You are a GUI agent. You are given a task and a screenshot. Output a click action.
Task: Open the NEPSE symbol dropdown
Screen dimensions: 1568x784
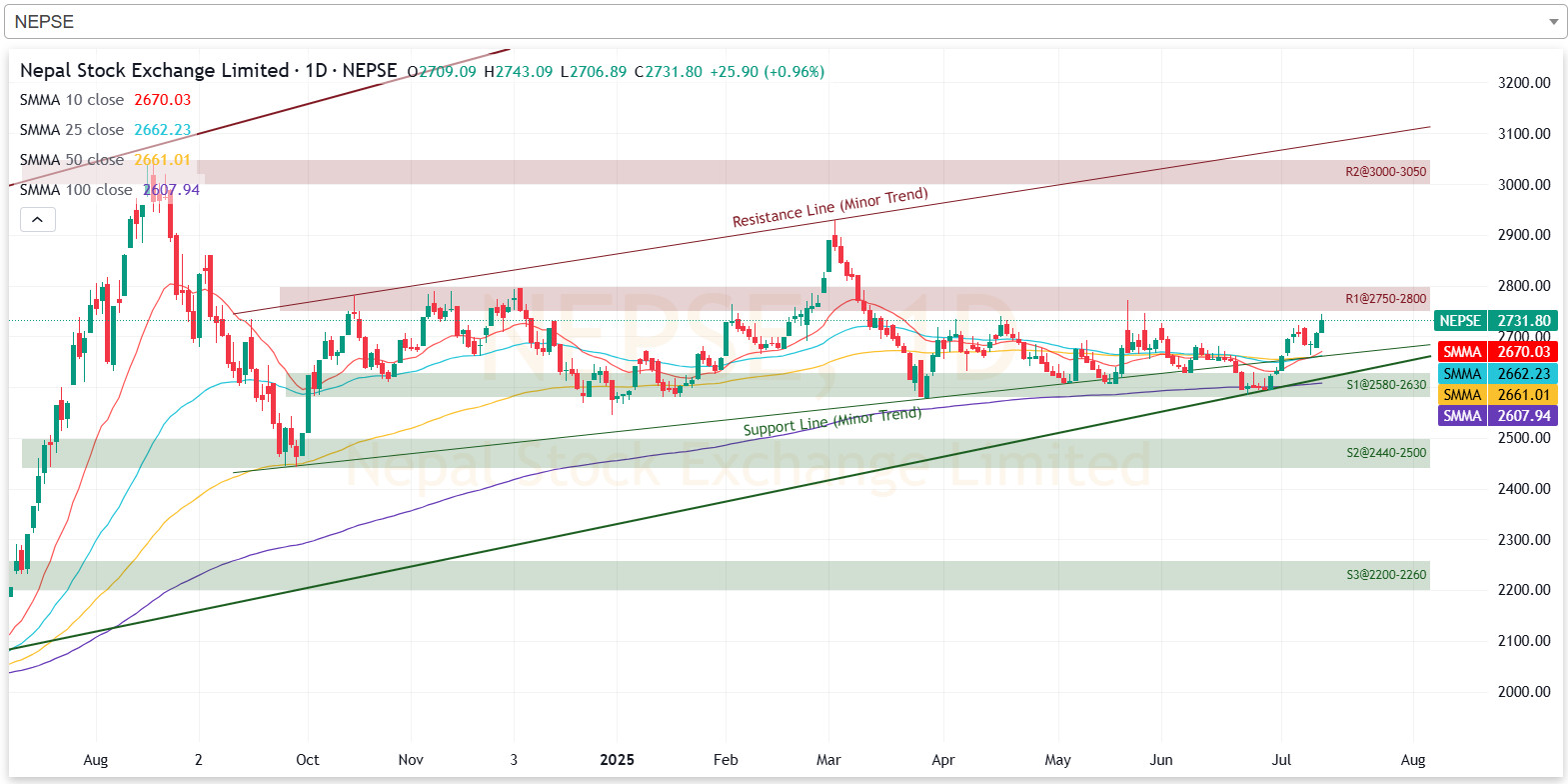(784, 21)
